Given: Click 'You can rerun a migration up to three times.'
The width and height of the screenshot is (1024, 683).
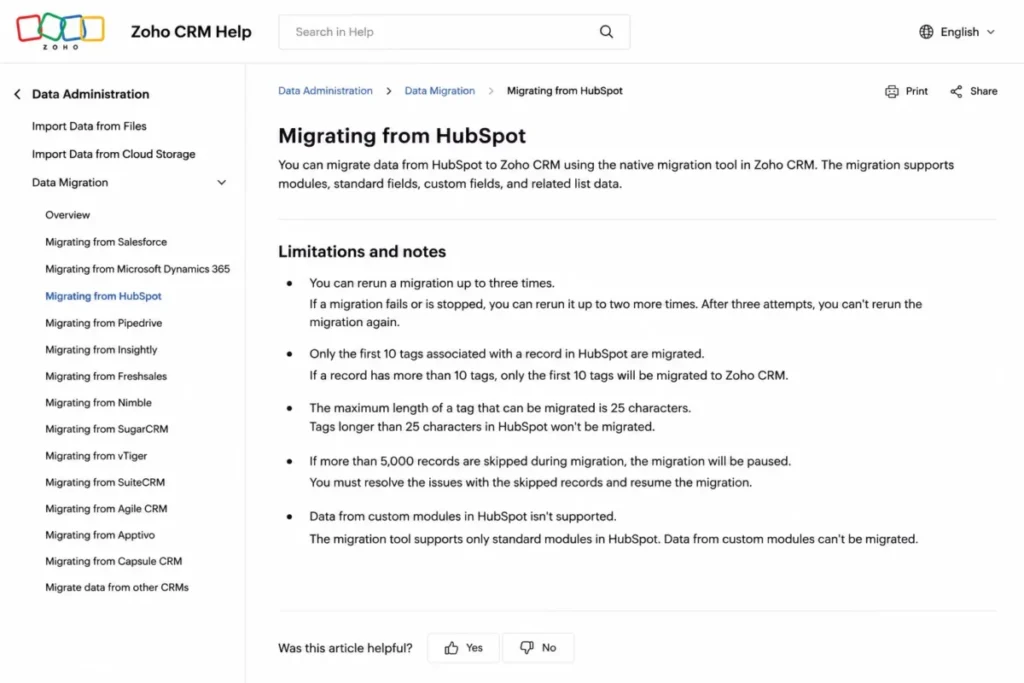Looking at the screenshot, I should tap(432, 283).
